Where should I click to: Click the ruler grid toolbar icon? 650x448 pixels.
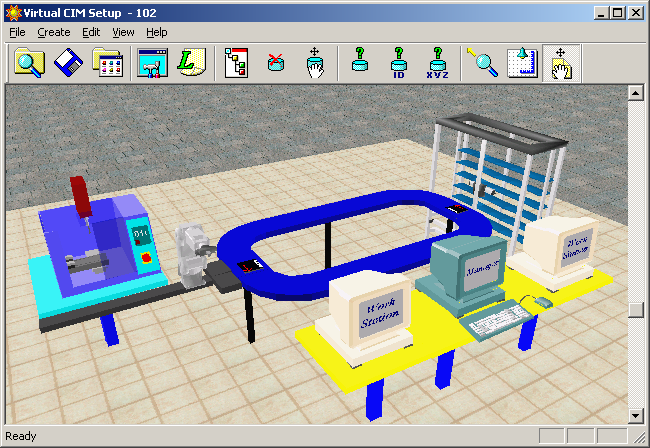click(x=522, y=64)
